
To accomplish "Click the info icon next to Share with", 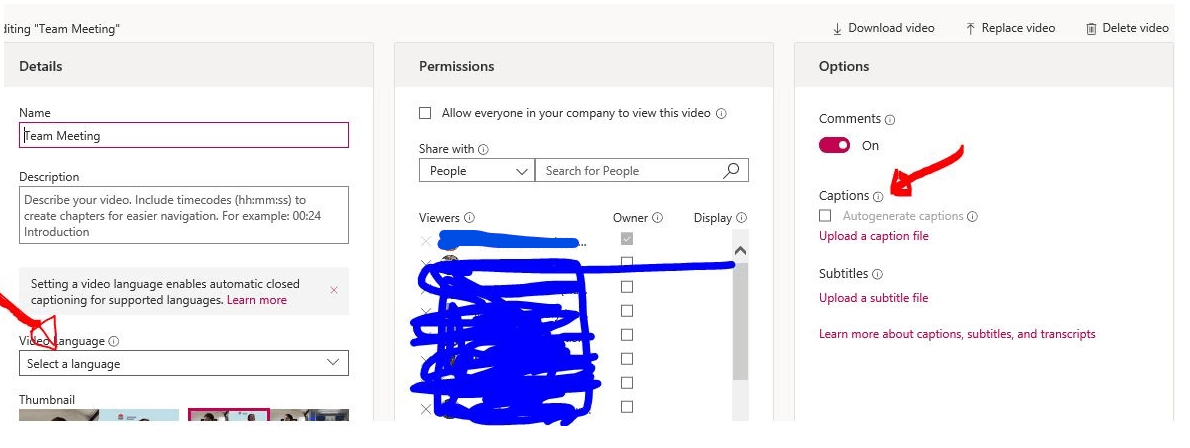I will tap(483, 150).
